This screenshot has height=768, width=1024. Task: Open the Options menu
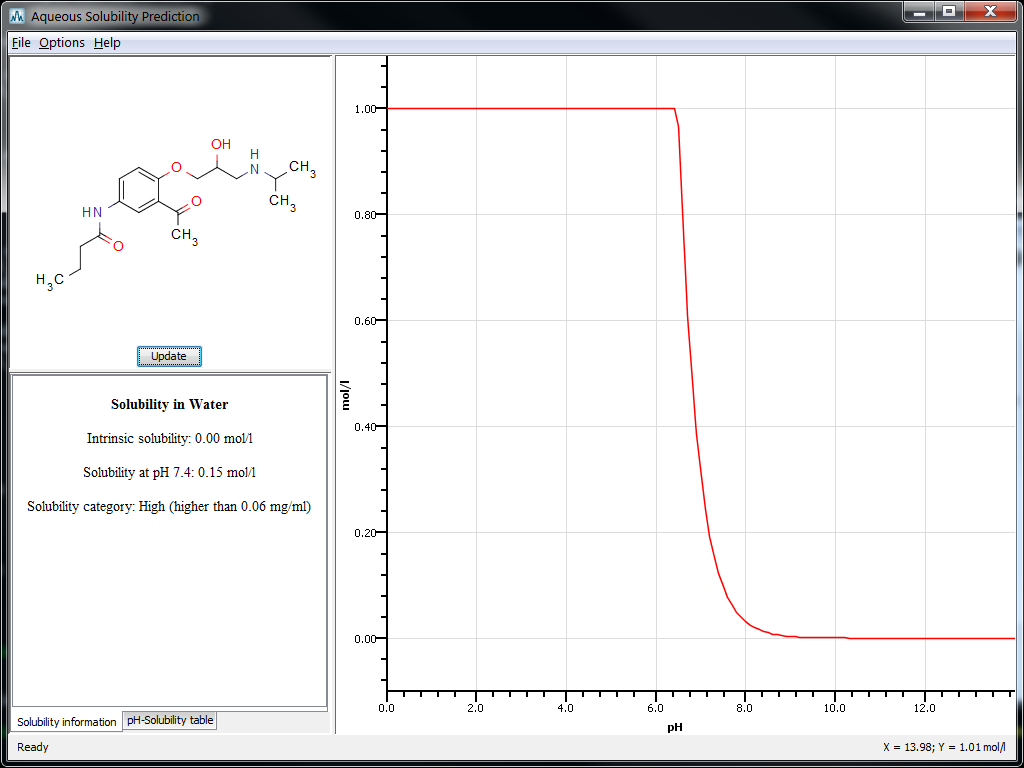61,43
